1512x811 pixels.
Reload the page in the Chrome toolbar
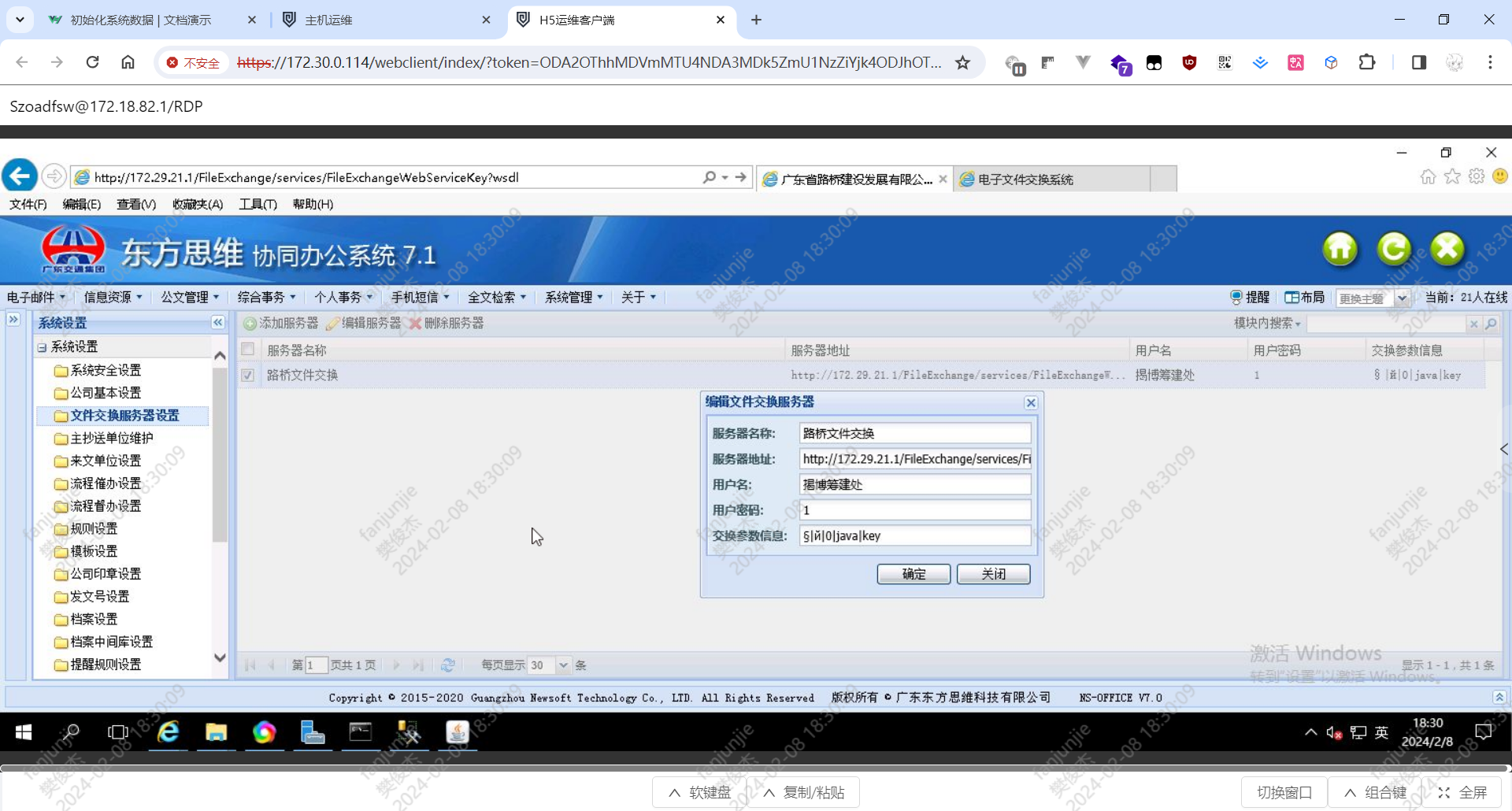pyautogui.click(x=93, y=62)
